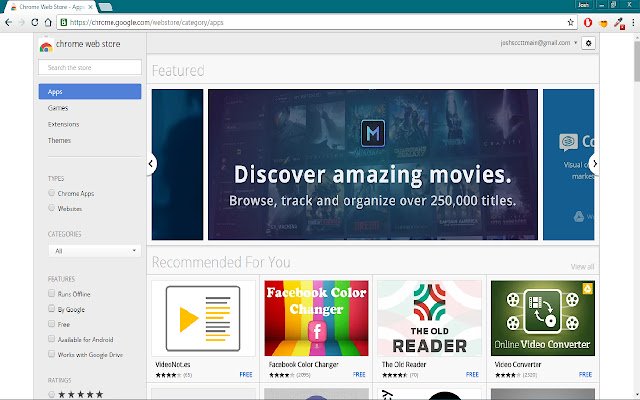Click in the Search the store field
Screen dimensions: 640x400
tap(90, 67)
